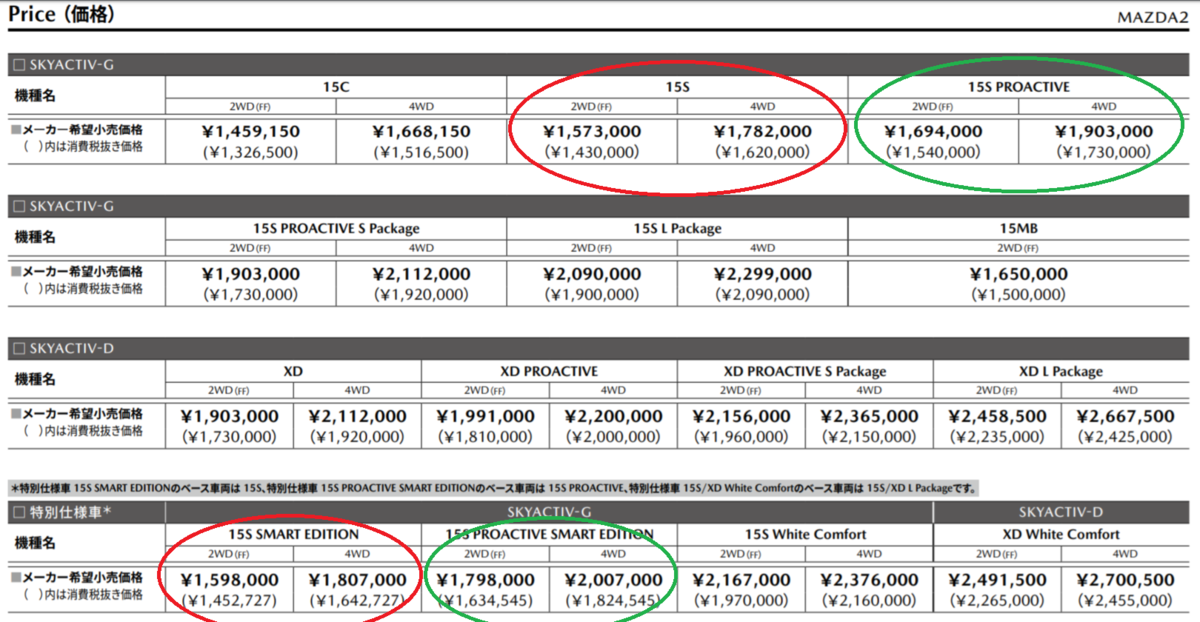This screenshot has height=622, width=1200.
Task: Click the tax-excluded price (¥2,000,000)
Action: 613,437
